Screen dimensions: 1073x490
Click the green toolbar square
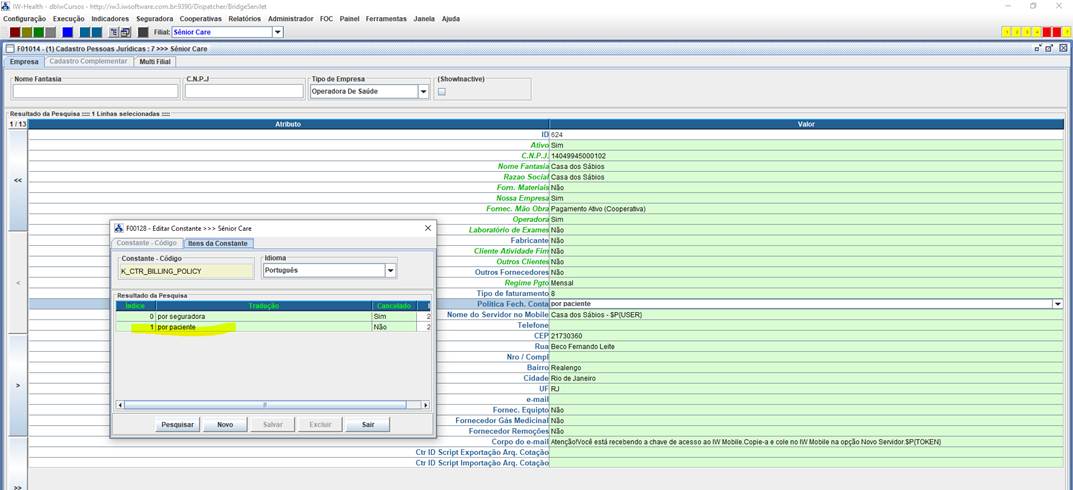(x=40, y=32)
